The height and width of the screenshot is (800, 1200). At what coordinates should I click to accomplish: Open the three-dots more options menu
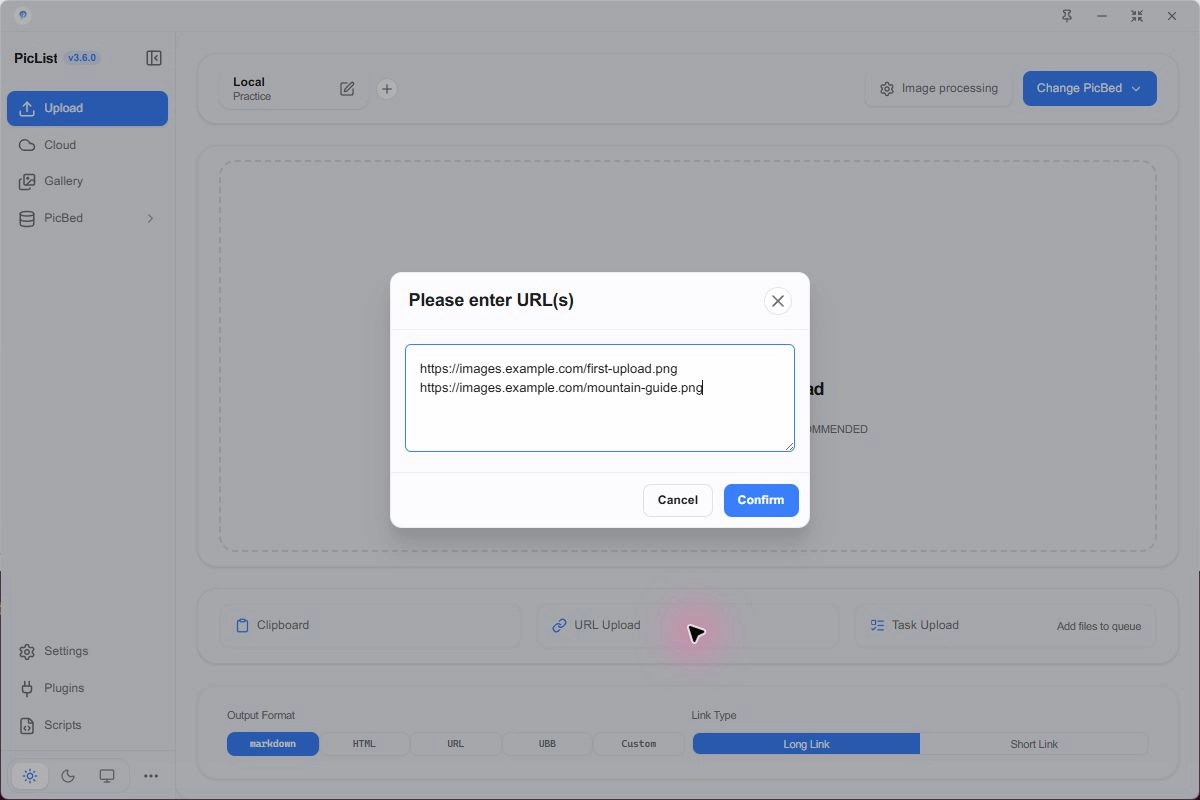point(151,776)
